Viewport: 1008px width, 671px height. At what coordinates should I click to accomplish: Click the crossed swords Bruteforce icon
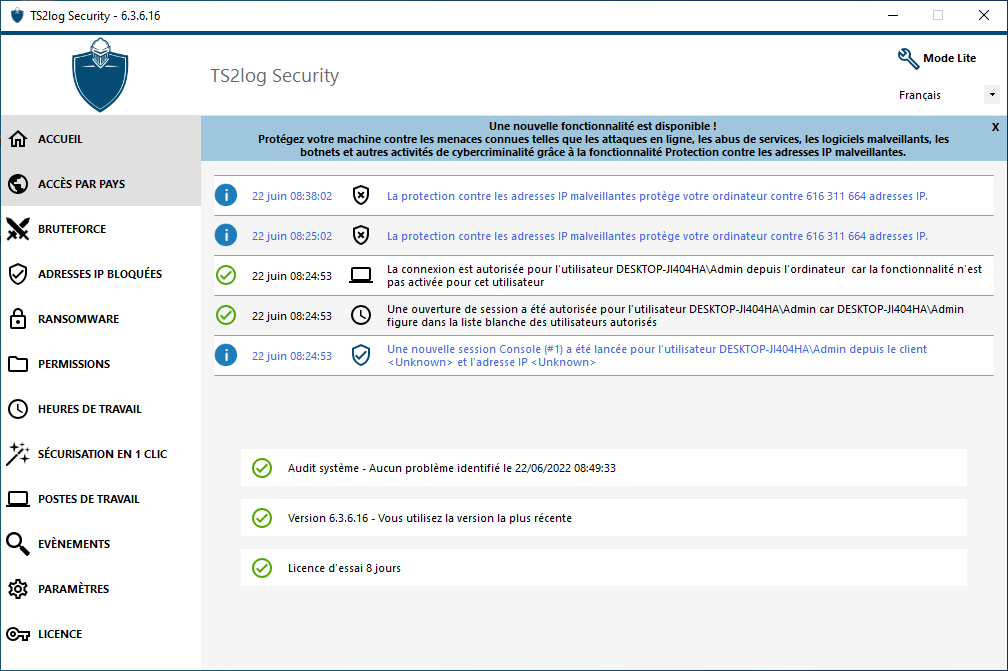point(18,229)
